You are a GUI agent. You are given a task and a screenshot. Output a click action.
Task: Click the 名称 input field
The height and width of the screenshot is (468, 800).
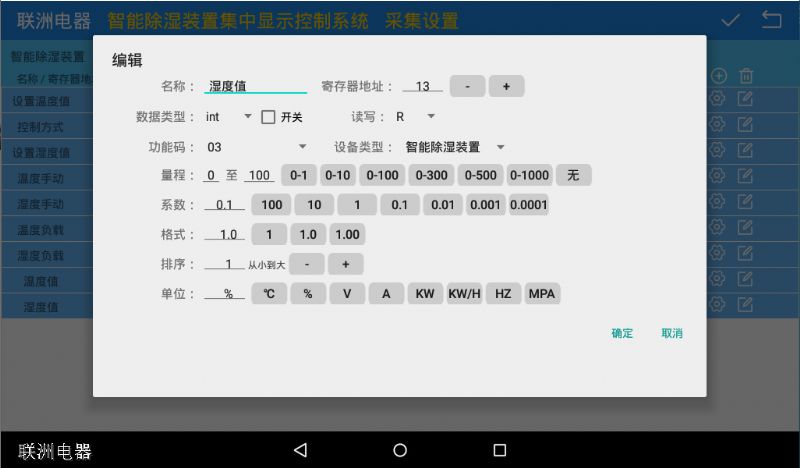coord(256,87)
